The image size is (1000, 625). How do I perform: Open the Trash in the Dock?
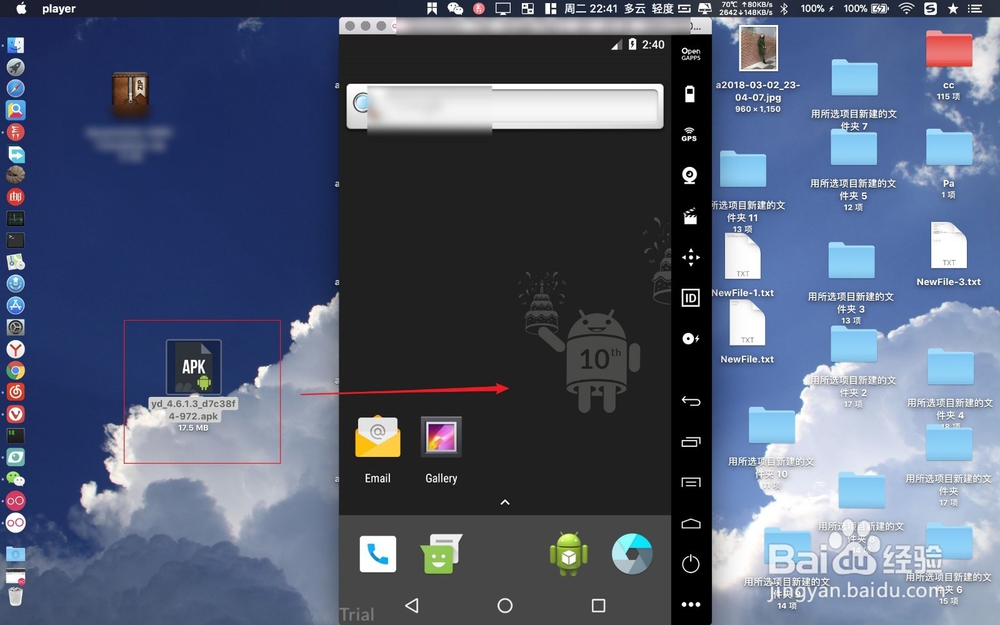tap(15, 596)
